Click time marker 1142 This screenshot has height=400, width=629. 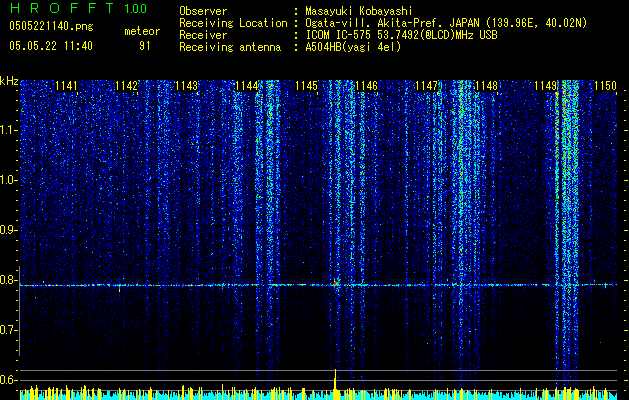pyautogui.click(x=126, y=86)
